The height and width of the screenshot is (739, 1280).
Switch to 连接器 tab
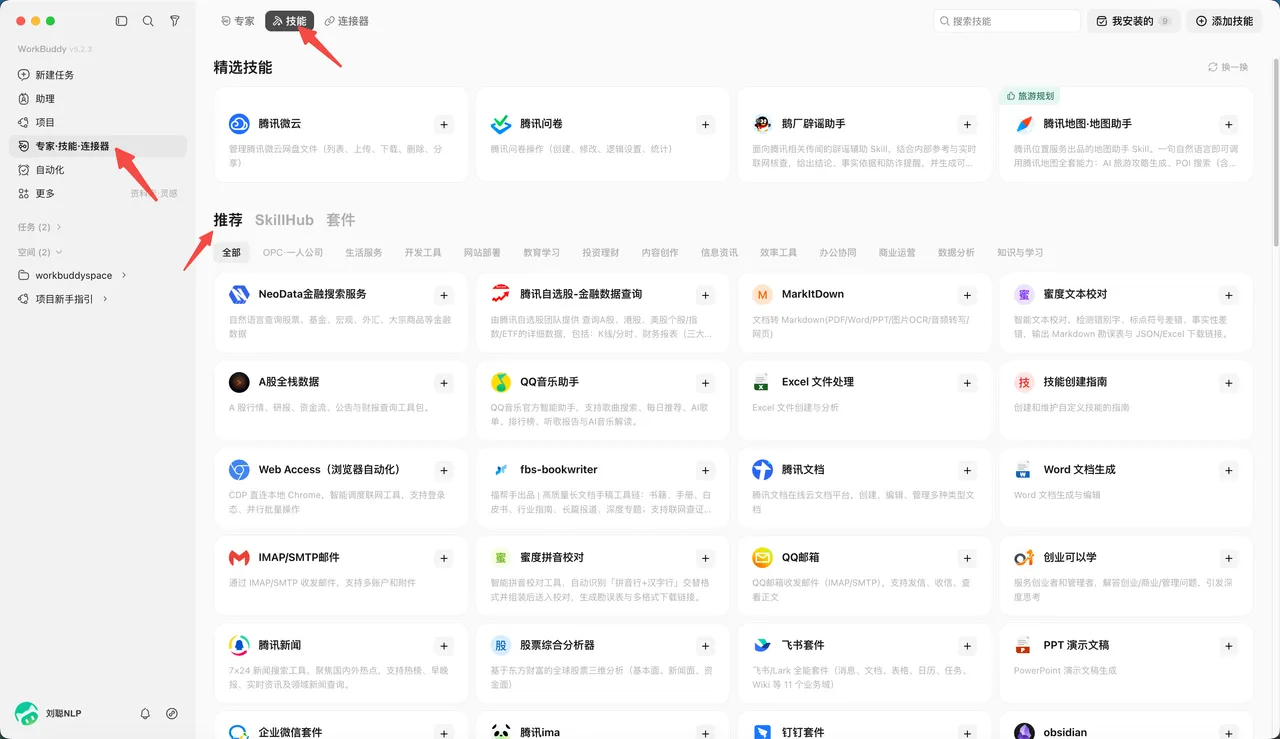[347, 21]
